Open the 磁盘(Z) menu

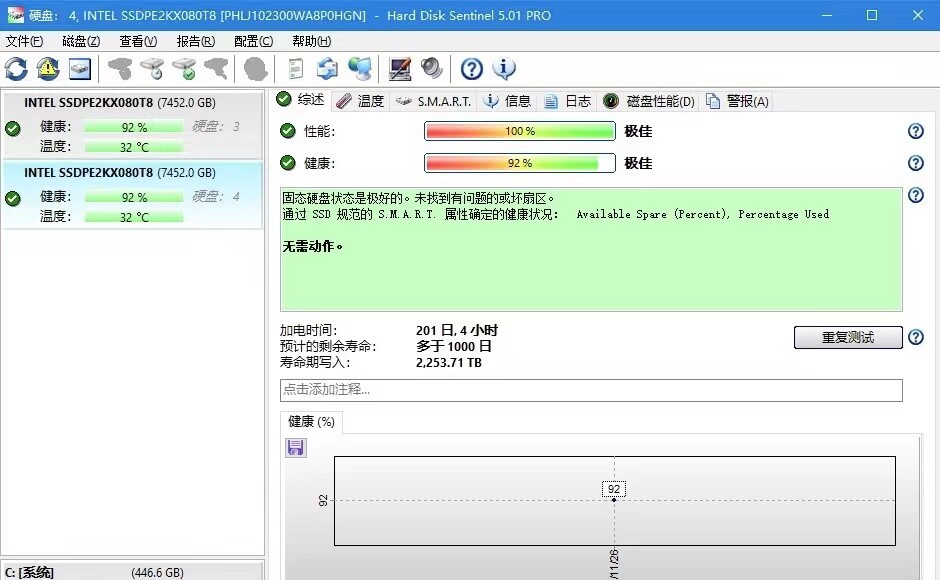coord(81,41)
